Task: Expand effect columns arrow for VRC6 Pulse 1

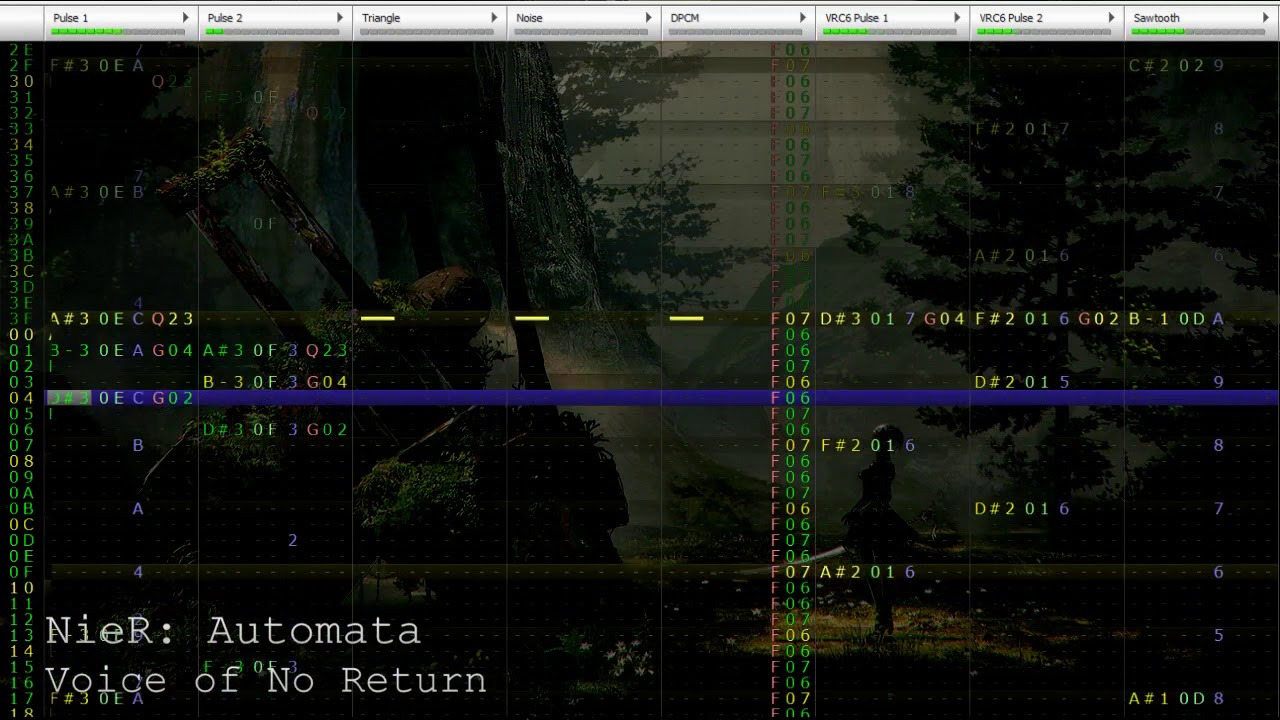Action: (957, 18)
